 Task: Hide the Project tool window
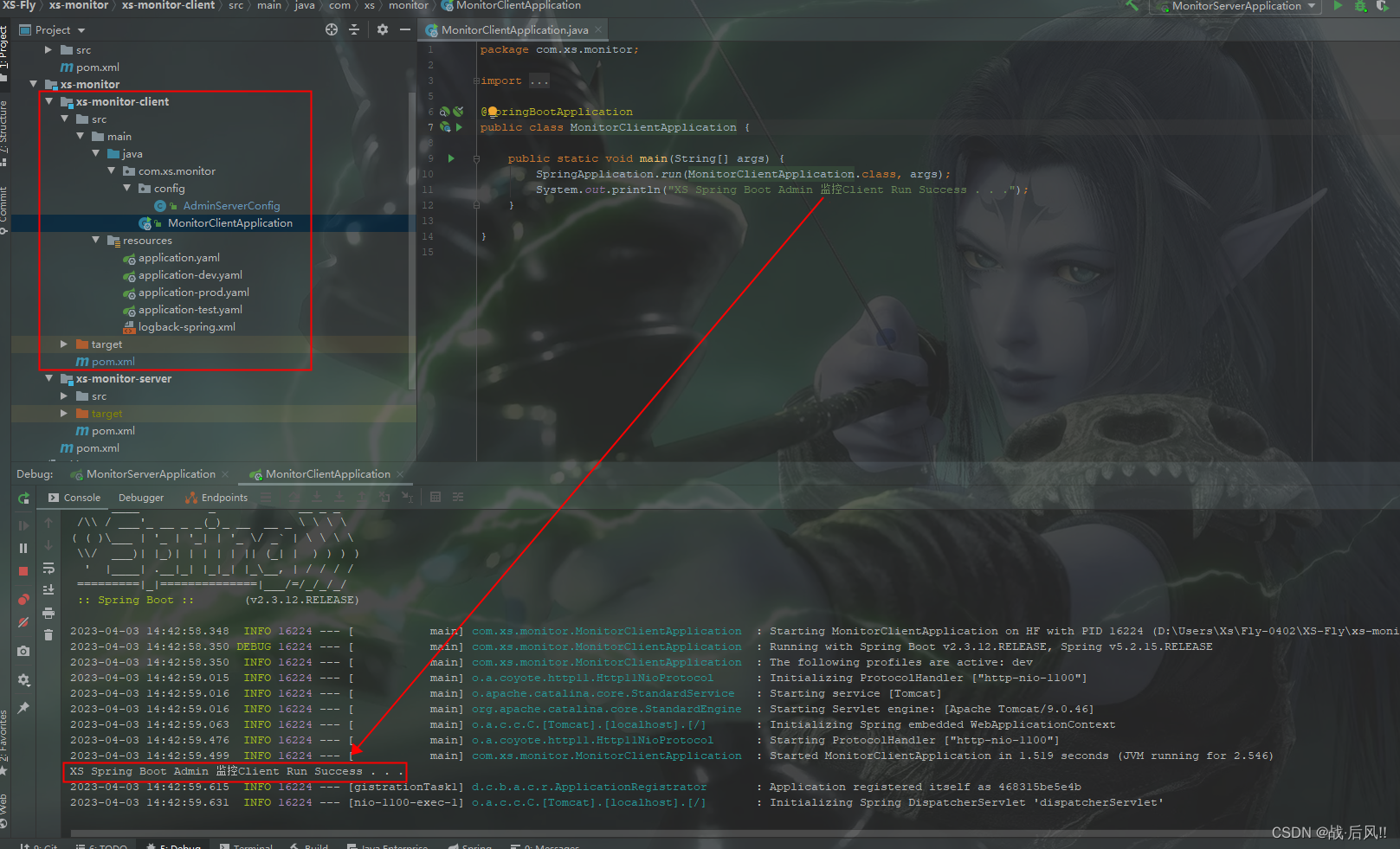tap(404, 29)
